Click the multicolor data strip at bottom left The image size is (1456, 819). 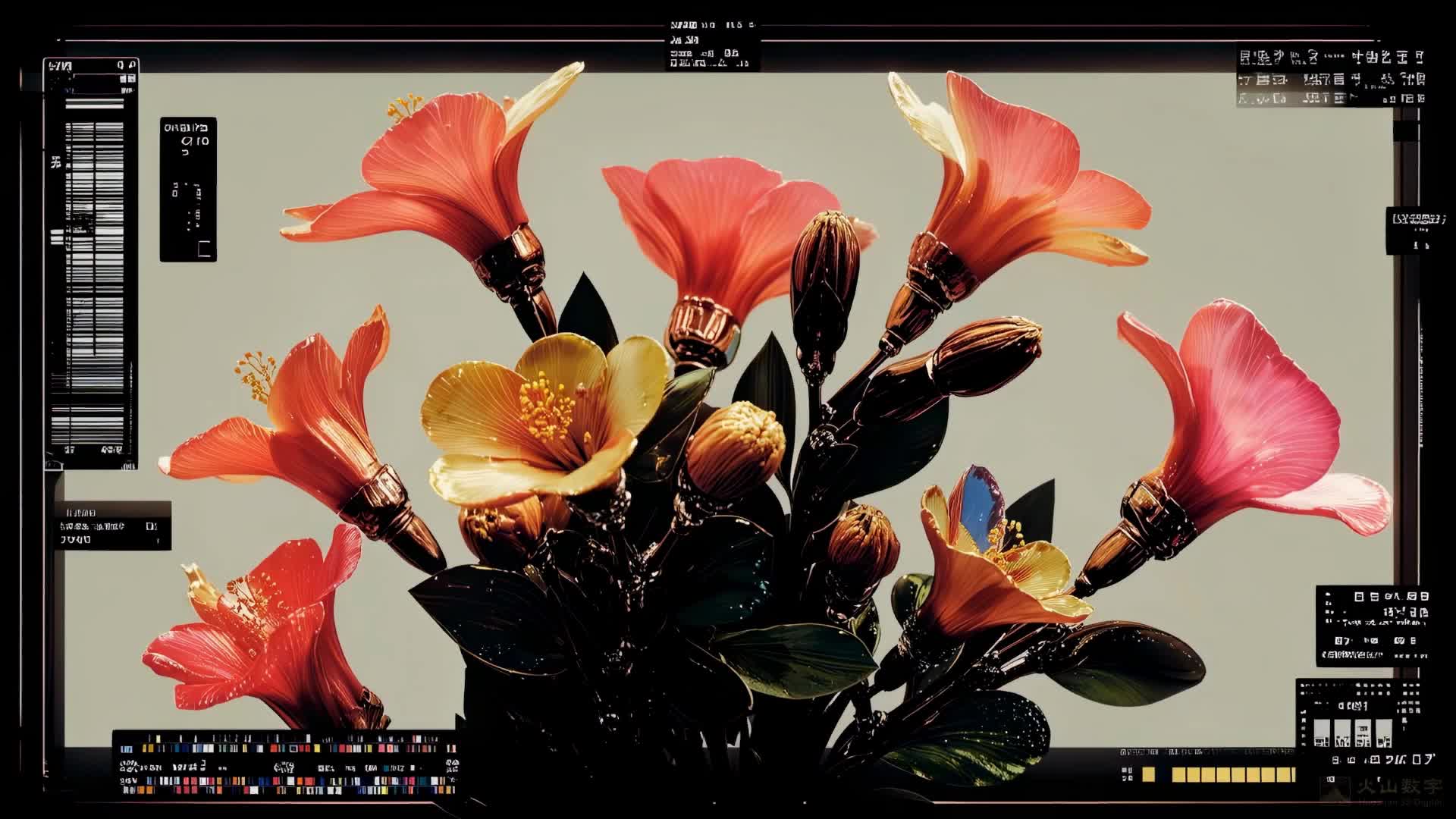pos(287,763)
